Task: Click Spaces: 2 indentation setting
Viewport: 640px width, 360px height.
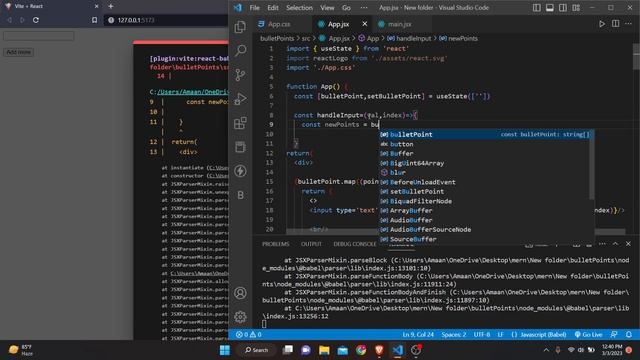Action: point(453,335)
